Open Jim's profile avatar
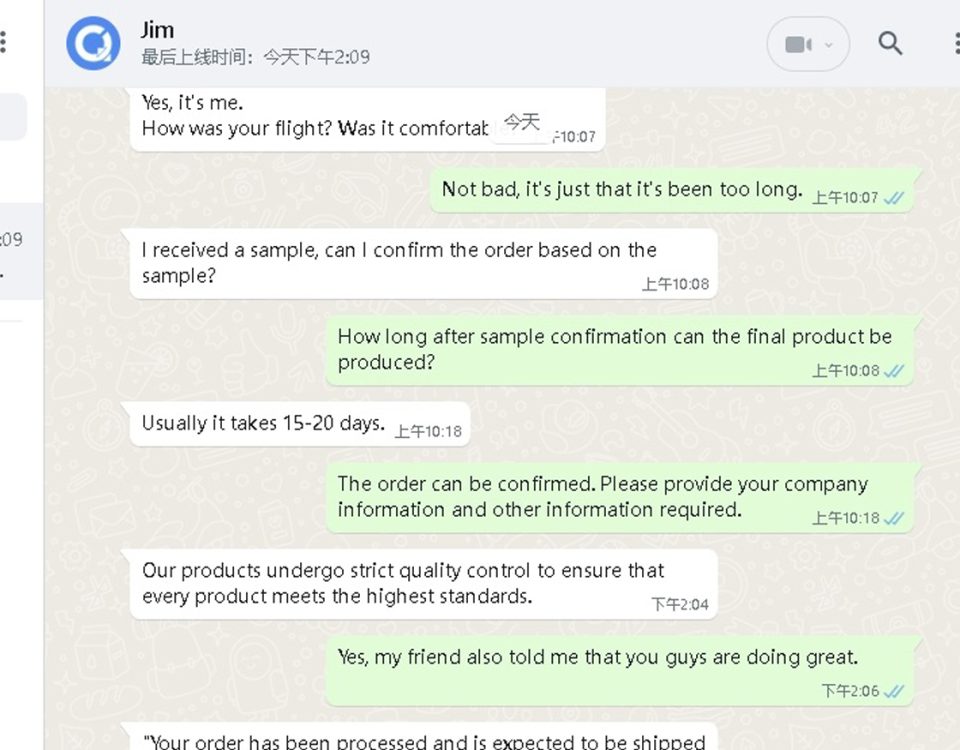 click(x=93, y=43)
